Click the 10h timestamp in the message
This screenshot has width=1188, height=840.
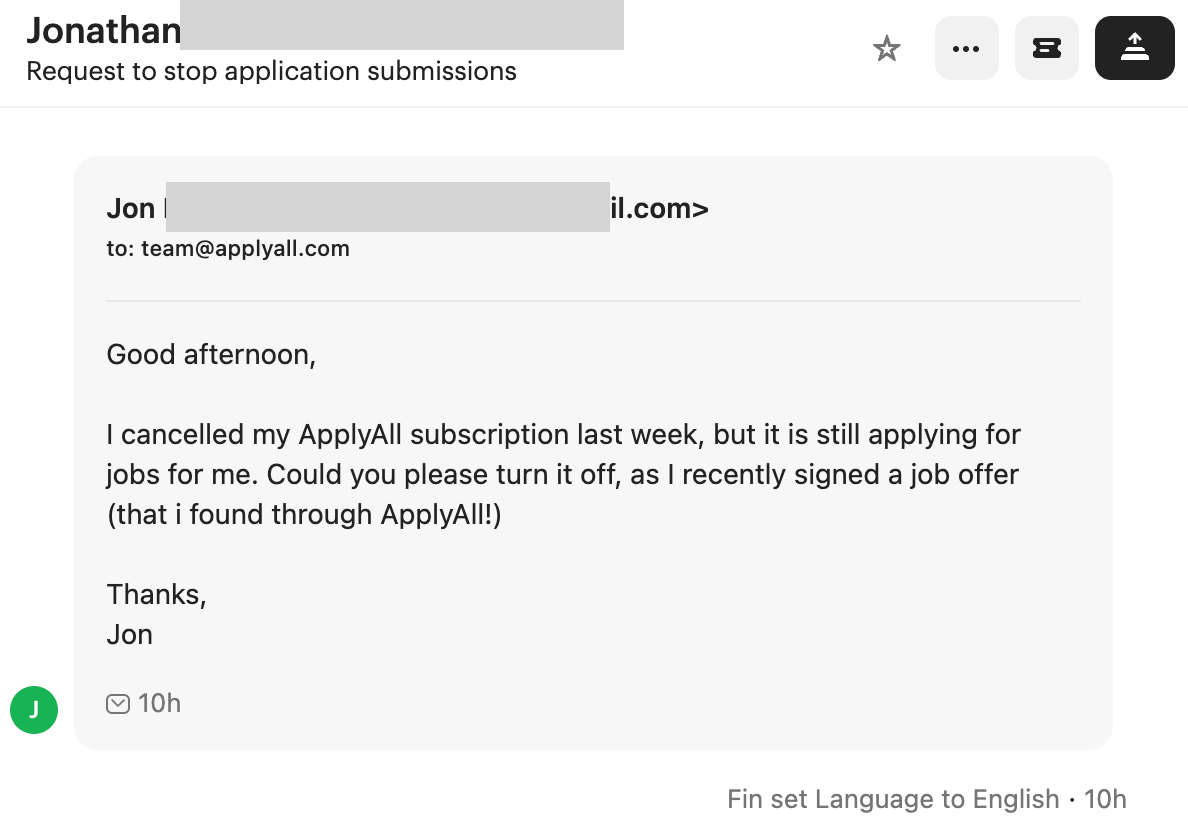160,704
